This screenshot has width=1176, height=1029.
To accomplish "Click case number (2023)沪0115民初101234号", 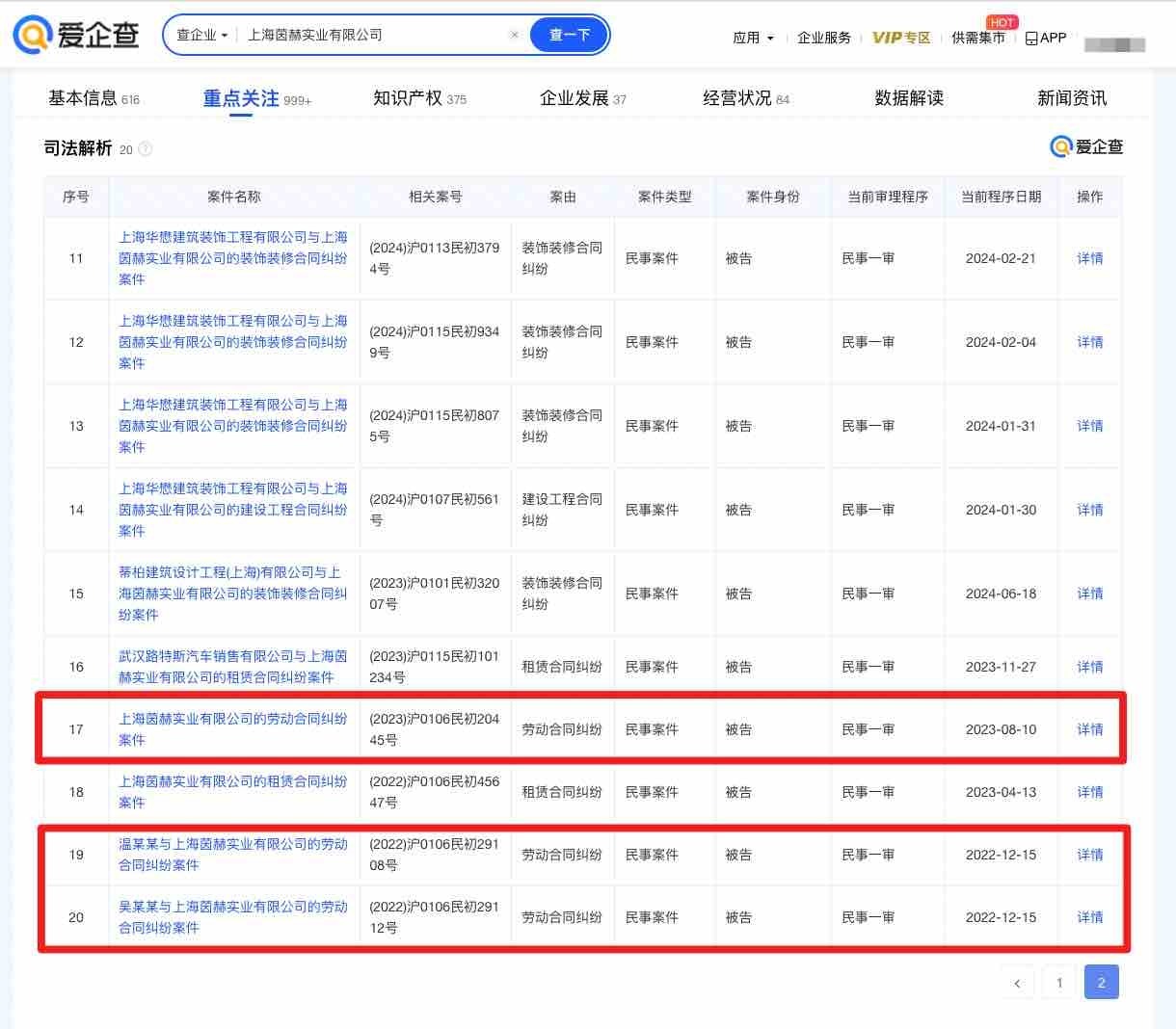I will click(435, 667).
